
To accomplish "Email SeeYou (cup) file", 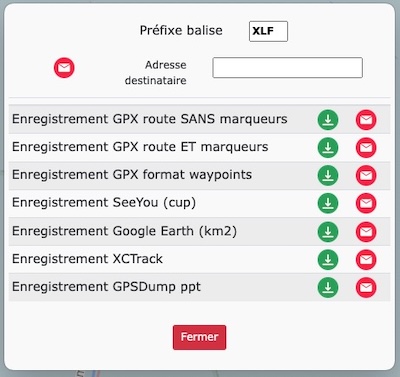I will click(x=366, y=203).
